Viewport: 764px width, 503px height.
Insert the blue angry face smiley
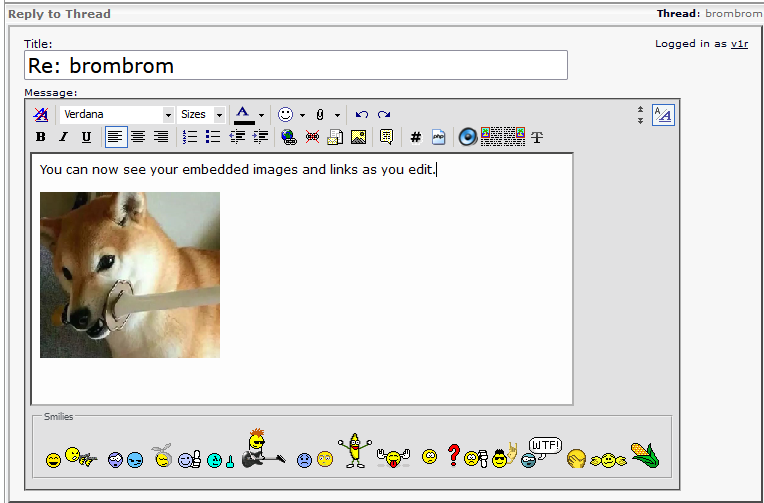tap(135, 460)
